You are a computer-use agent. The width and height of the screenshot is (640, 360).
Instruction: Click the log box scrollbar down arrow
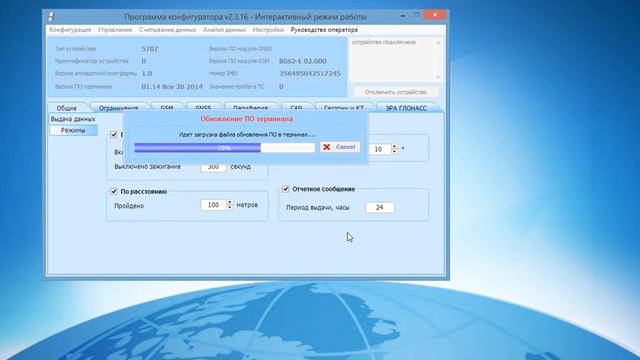pos(439,77)
